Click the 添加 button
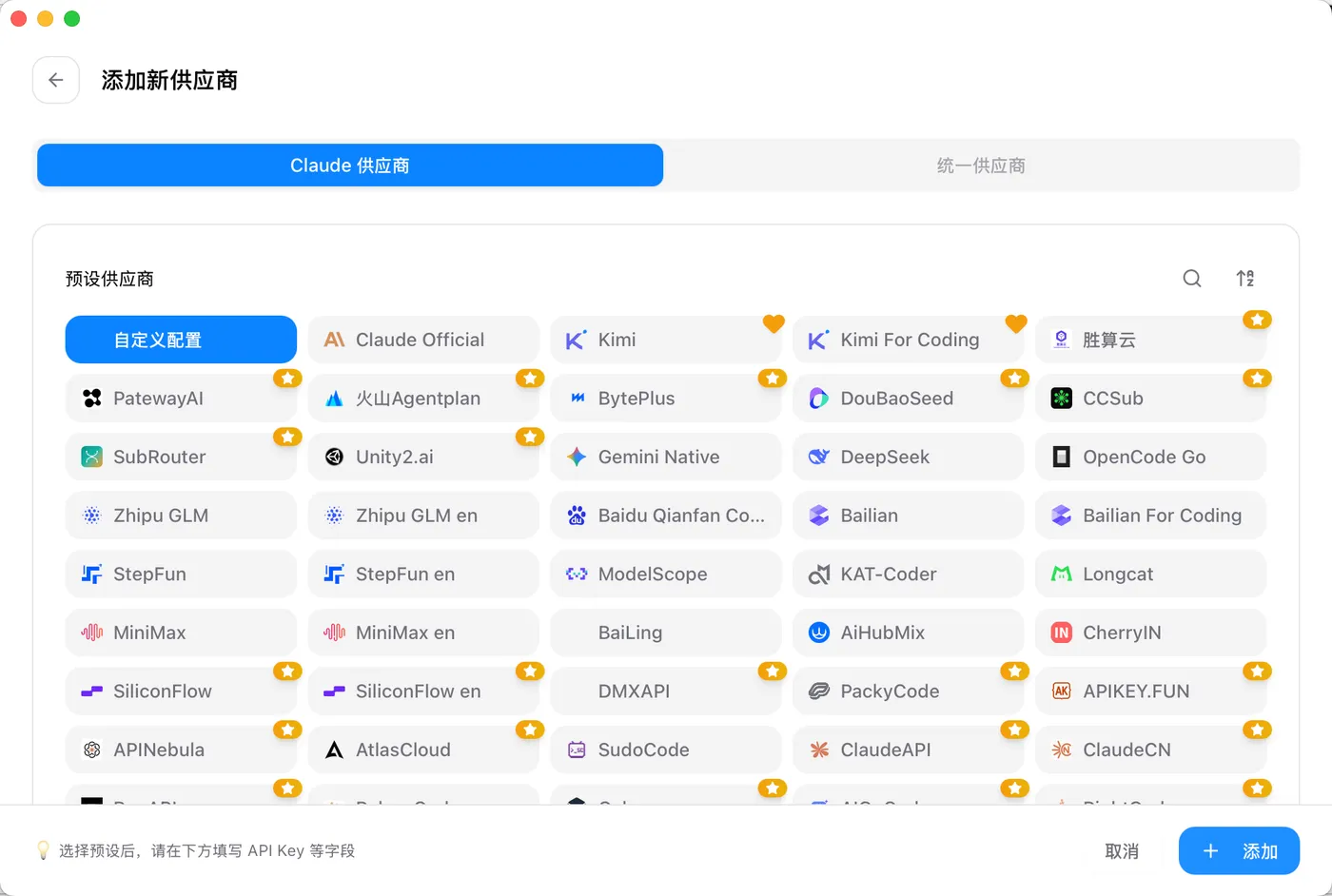Image resolution: width=1332 pixels, height=896 pixels. pyautogui.click(x=1239, y=850)
